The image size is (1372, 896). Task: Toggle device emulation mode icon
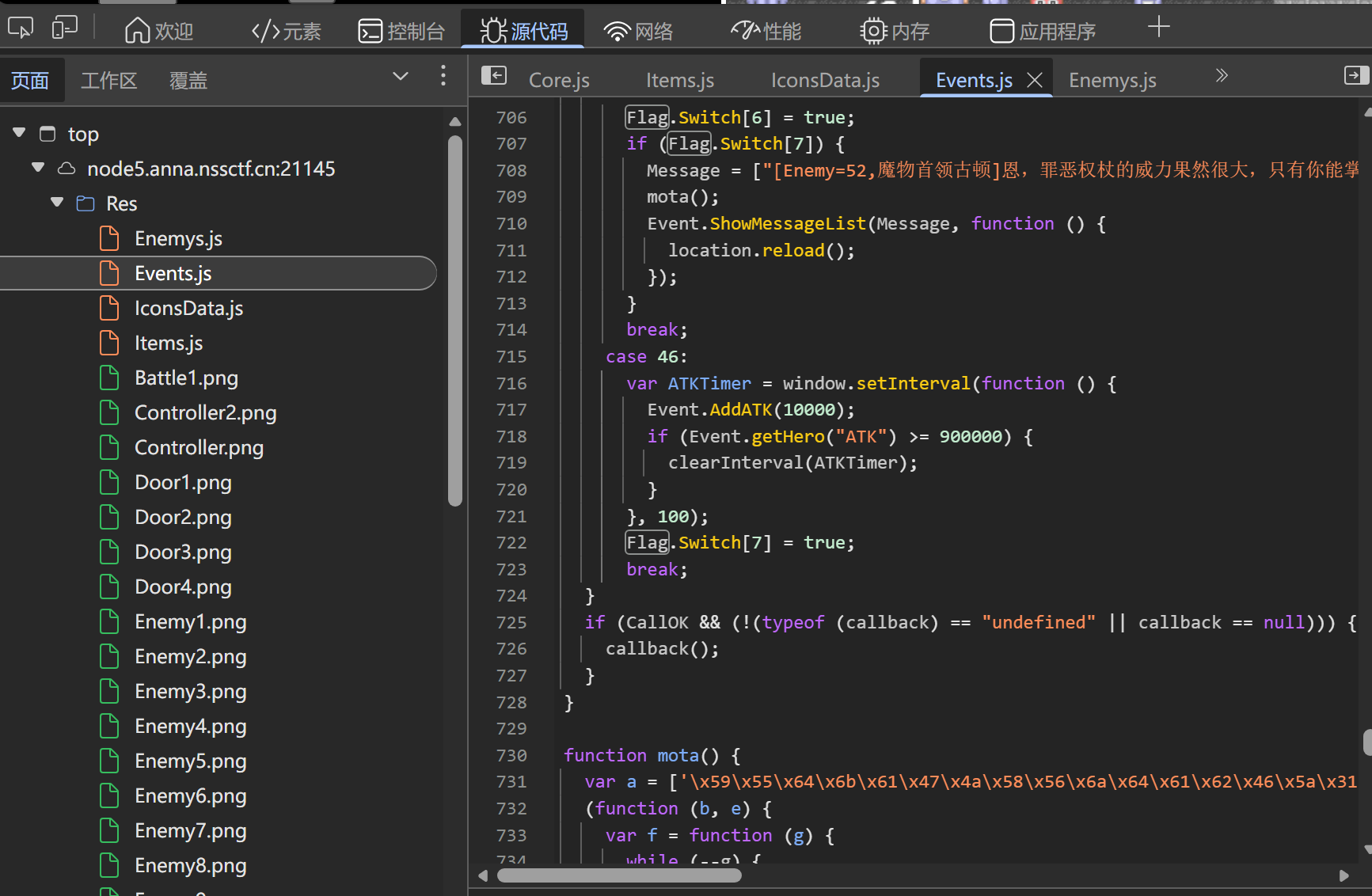[64, 28]
